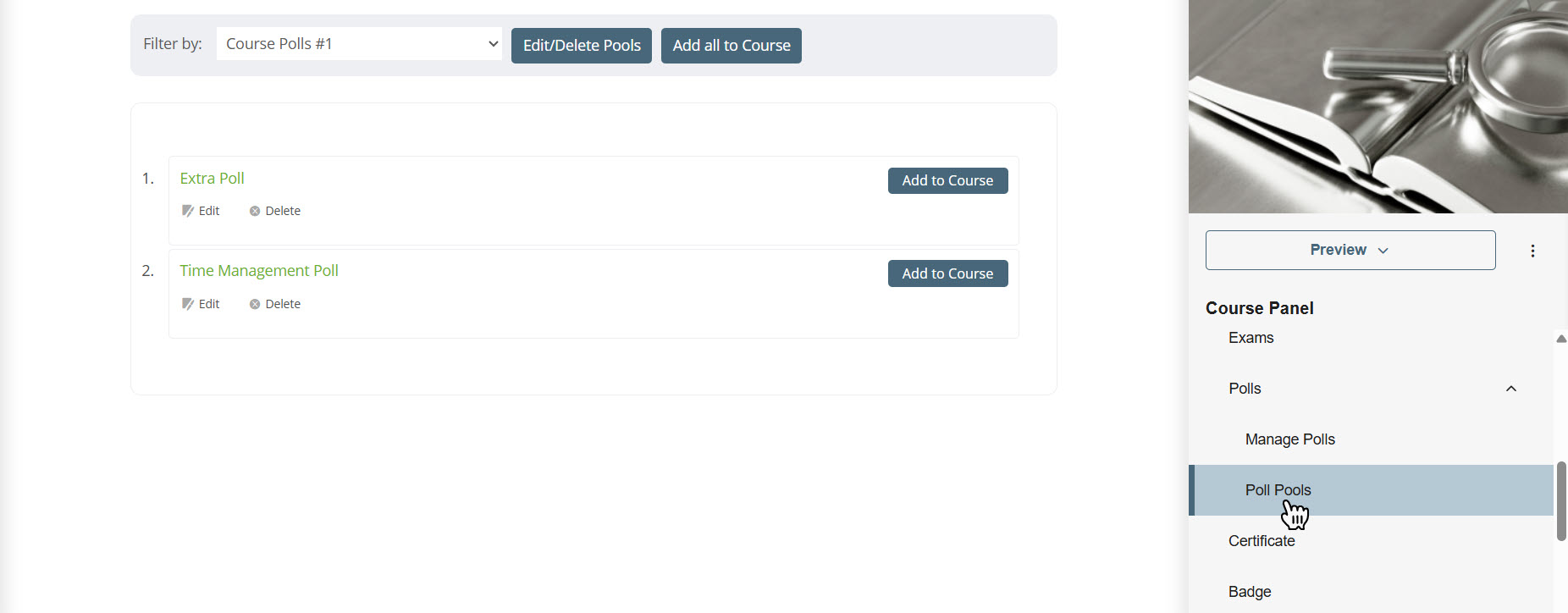Image resolution: width=1568 pixels, height=613 pixels.
Task: Select Poll Pools menu item
Action: pyautogui.click(x=1278, y=490)
